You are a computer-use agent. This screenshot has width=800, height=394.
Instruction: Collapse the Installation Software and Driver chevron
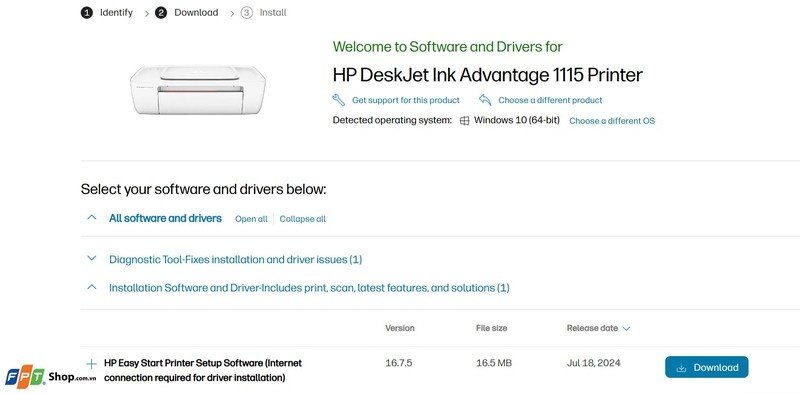point(91,287)
